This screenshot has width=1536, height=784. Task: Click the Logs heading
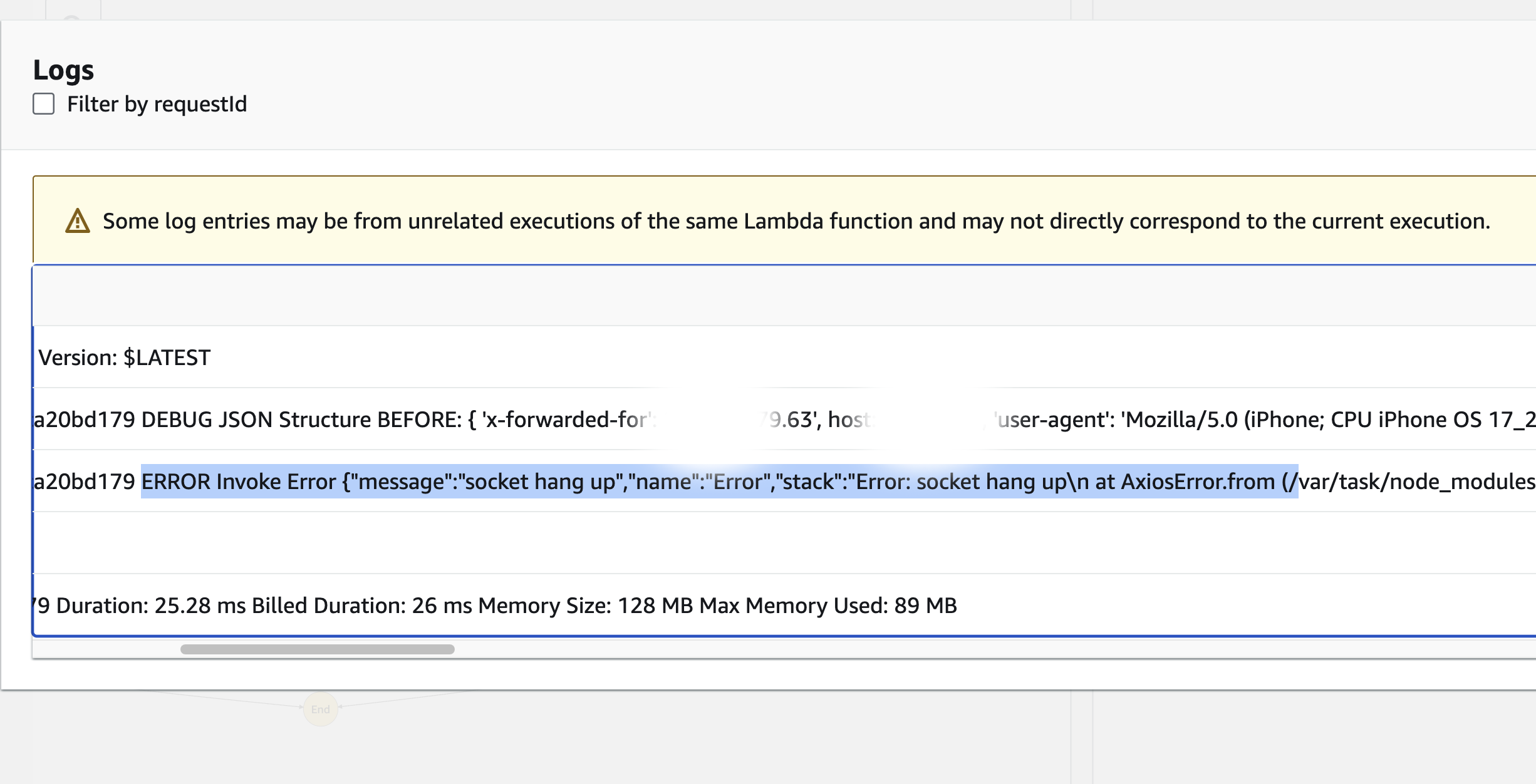[x=63, y=70]
